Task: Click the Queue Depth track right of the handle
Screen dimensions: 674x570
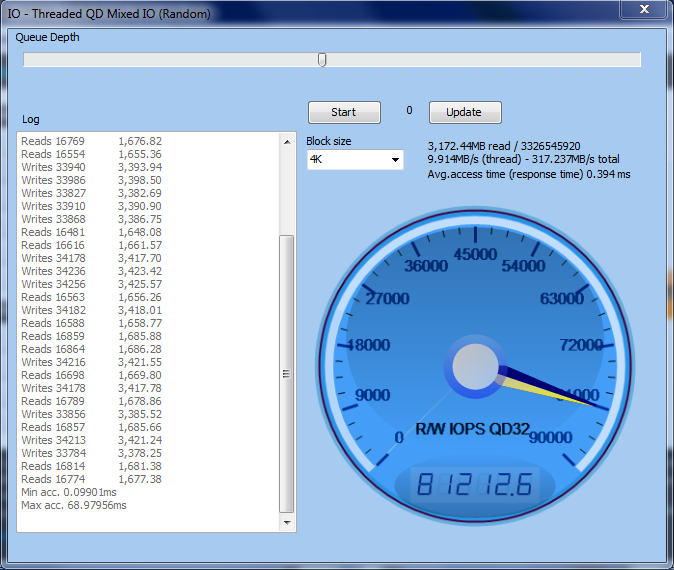Action: pyautogui.click(x=480, y=60)
